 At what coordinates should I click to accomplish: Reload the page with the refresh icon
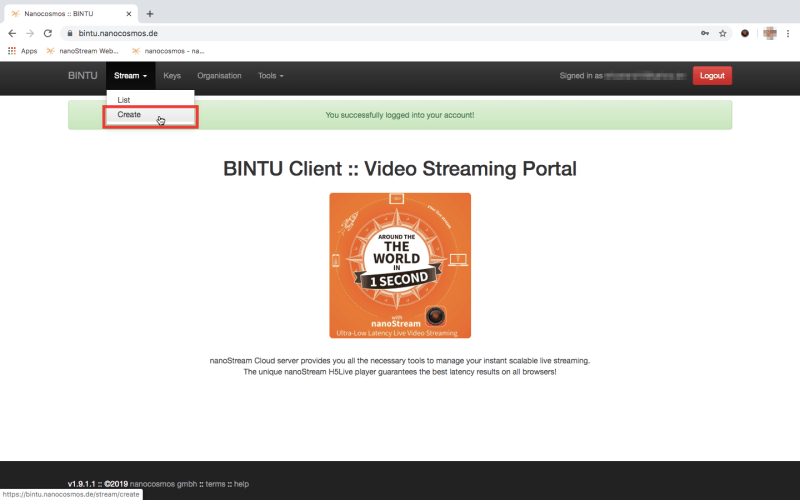coord(47,33)
